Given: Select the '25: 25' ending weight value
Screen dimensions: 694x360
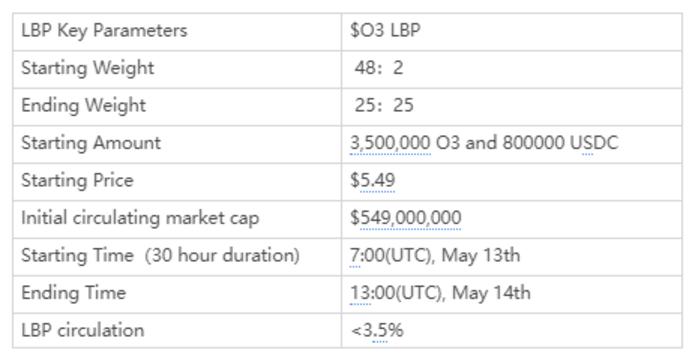Looking at the screenshot, I should coord(384,105).
